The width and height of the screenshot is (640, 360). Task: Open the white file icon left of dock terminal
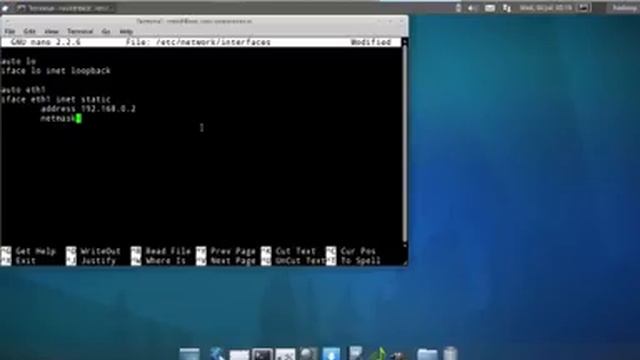(x=239, y=355)
